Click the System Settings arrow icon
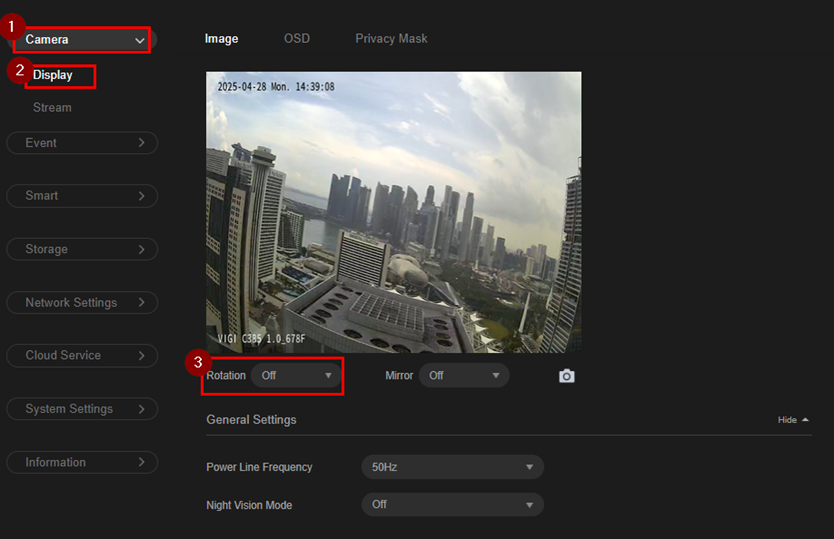 click(x=141, y=409)
